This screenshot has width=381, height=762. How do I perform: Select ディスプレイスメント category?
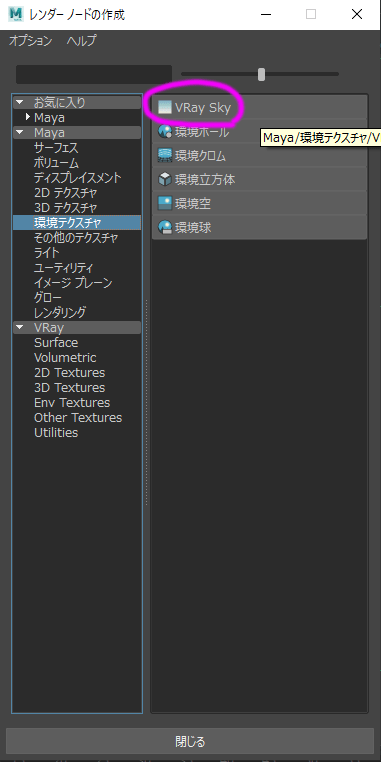[77, 178]
